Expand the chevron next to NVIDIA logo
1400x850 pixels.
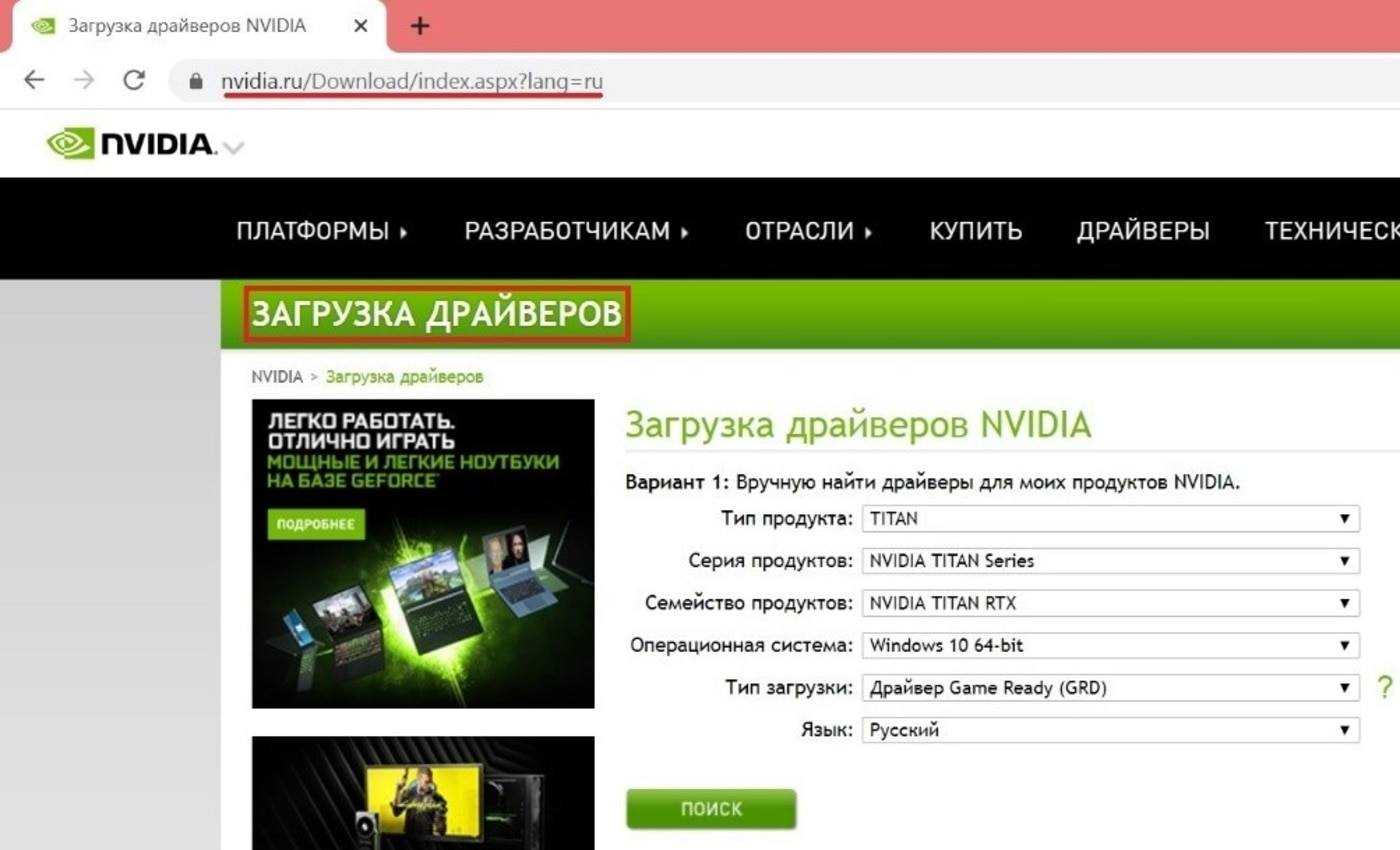pyautogui.click(x=233, y=148)
